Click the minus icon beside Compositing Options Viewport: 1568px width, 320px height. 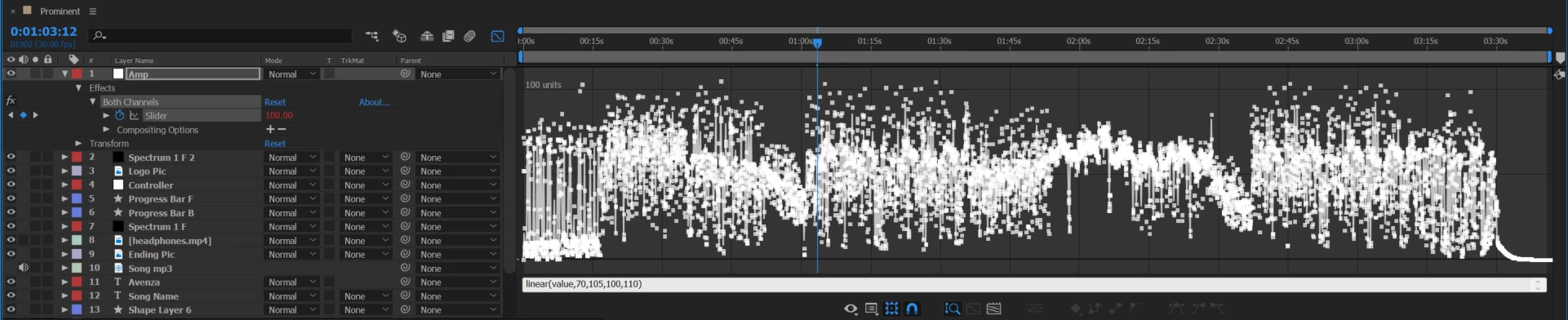(x=282, y=130)
